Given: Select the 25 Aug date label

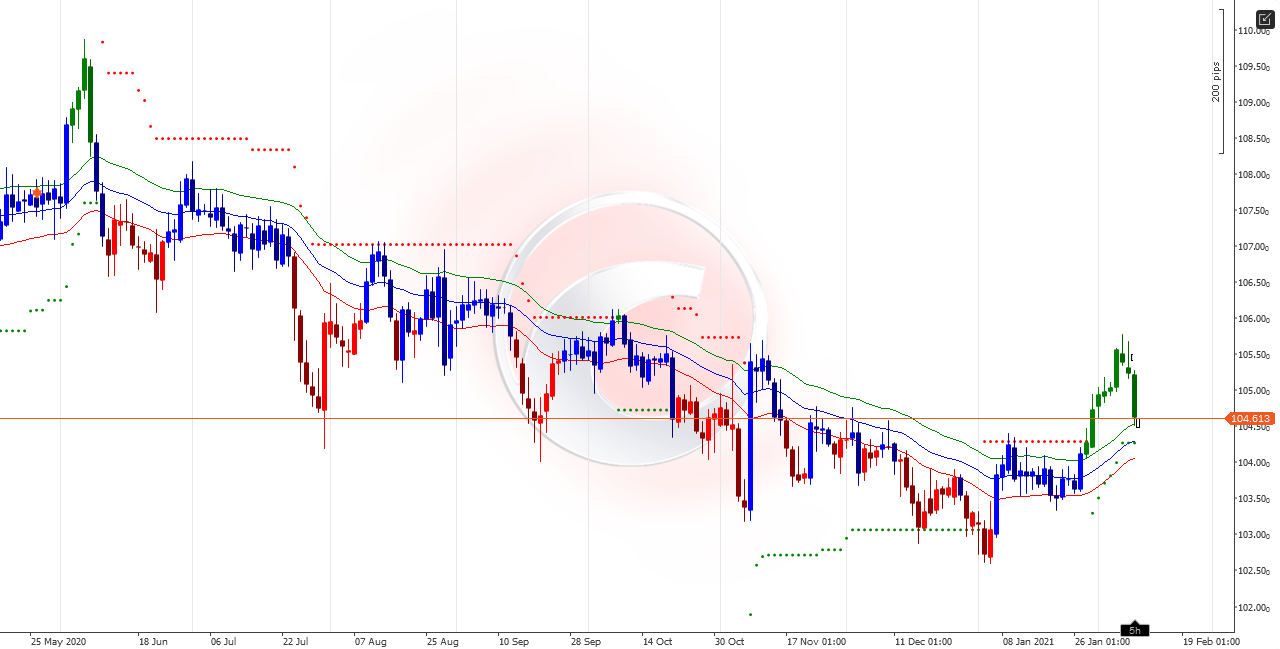Looking at the screenshot, I should pos(442,641).
